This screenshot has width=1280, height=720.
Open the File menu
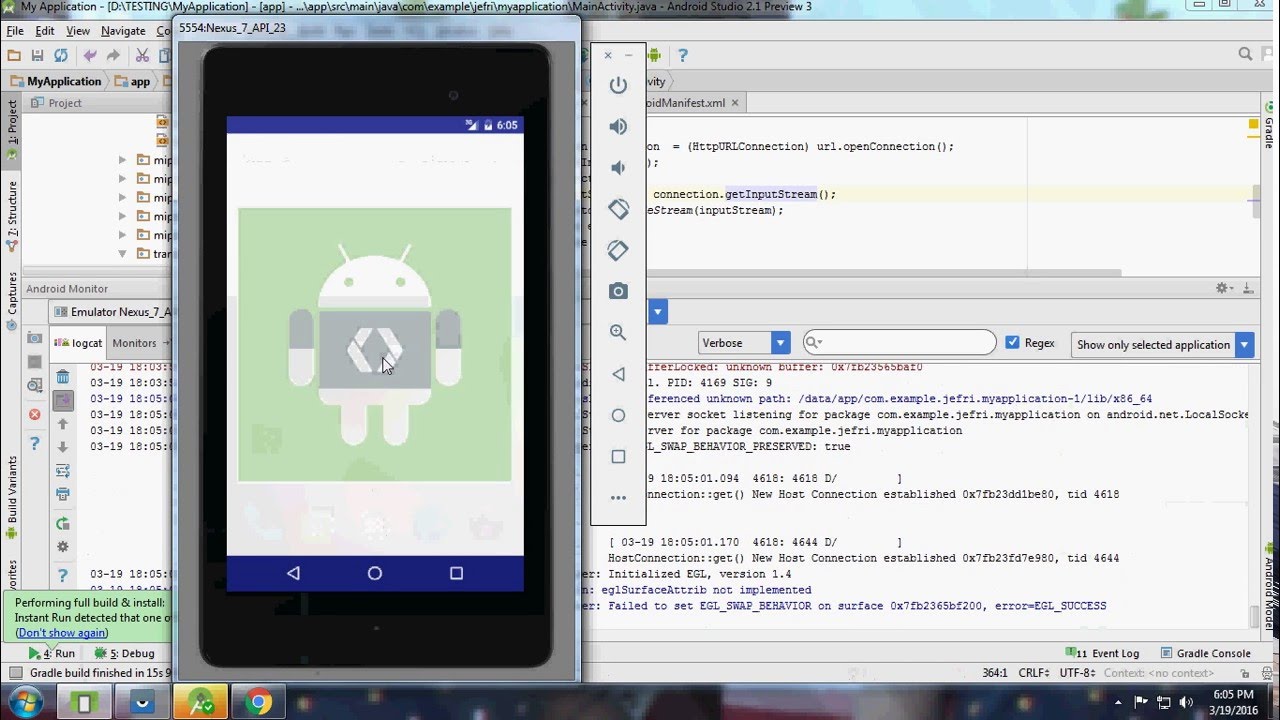tap(15, 31)
